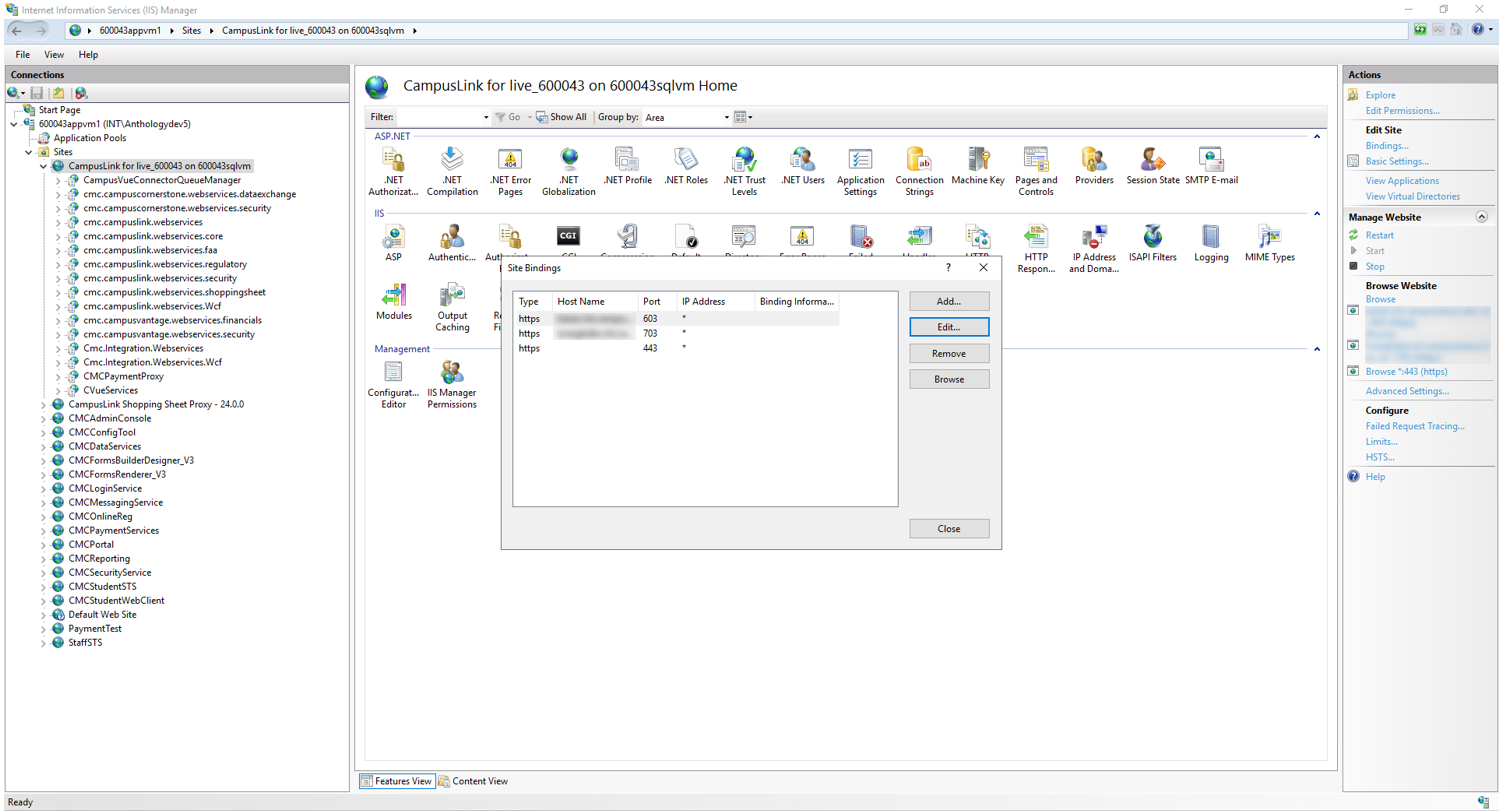The image size is (1505, 811).
Task: Open the View menu
Action: [54, 54]
